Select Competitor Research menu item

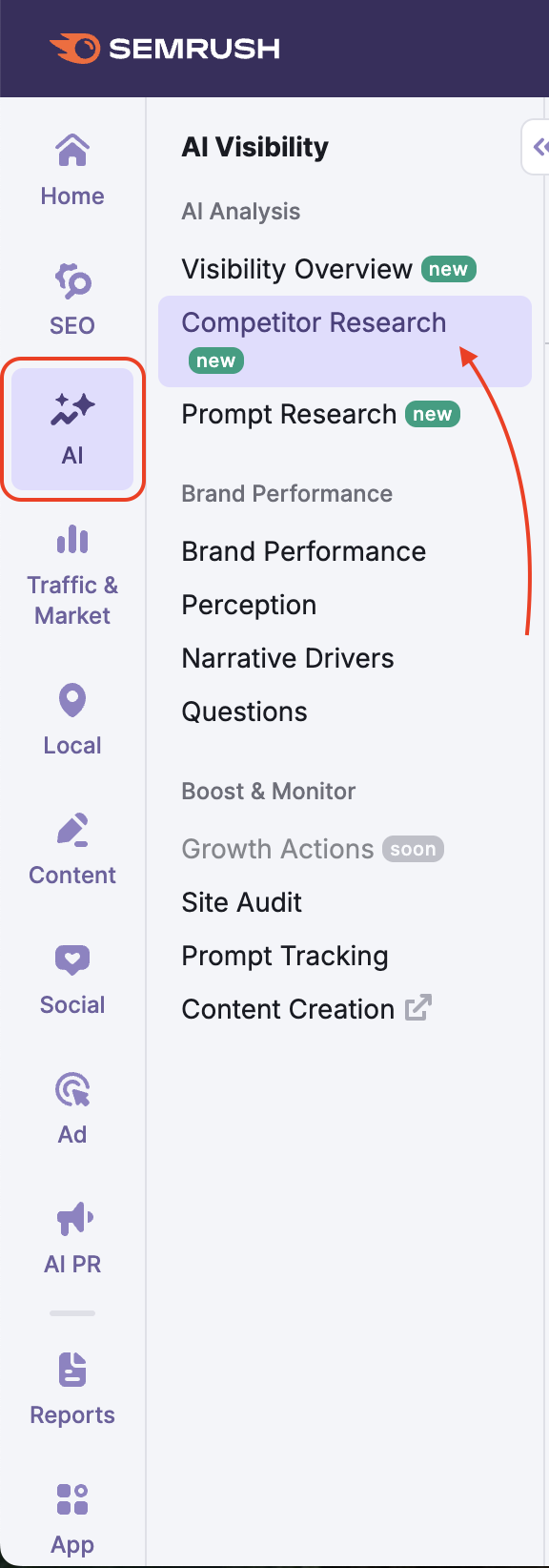pyautogui.click(x=315, y=322)
